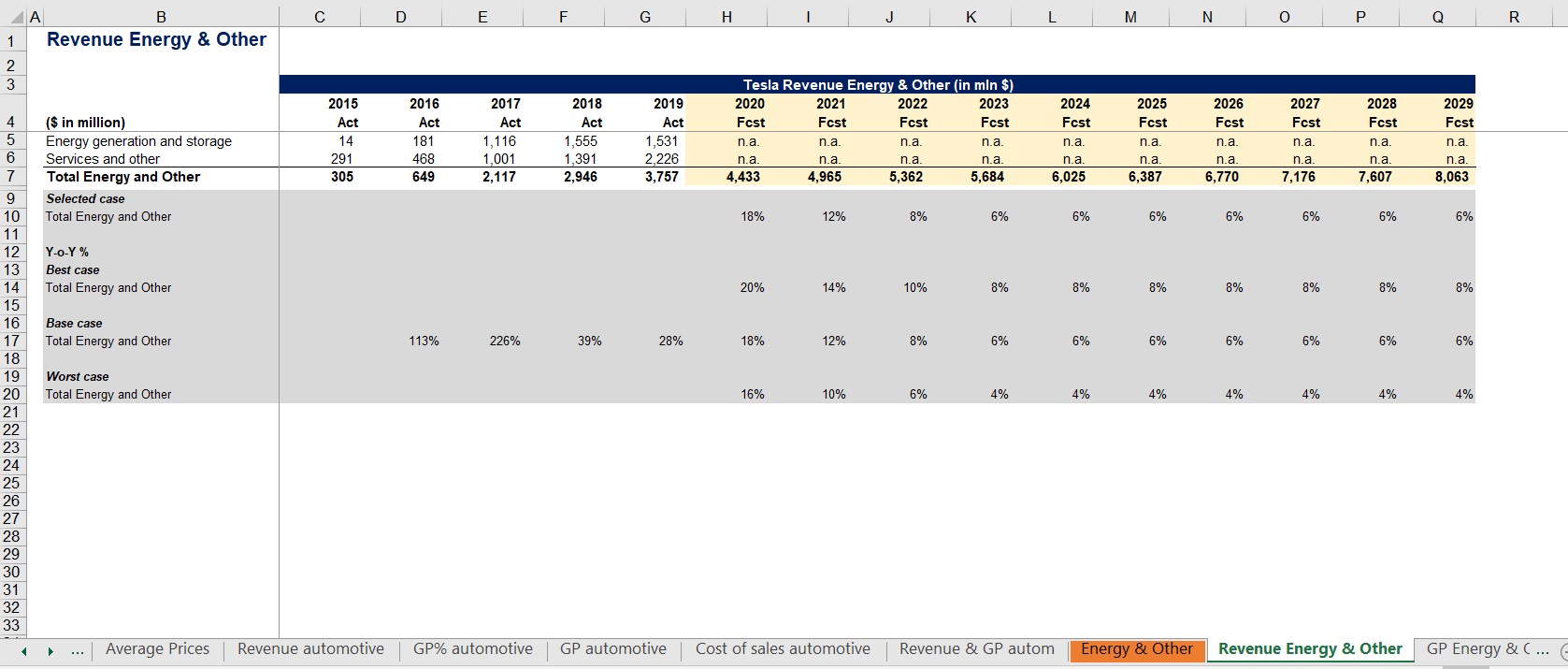The width and height of the screenshot is (1568, 669).
Task: Select the 28% base case growth cell
Action: tap(671, 342)
